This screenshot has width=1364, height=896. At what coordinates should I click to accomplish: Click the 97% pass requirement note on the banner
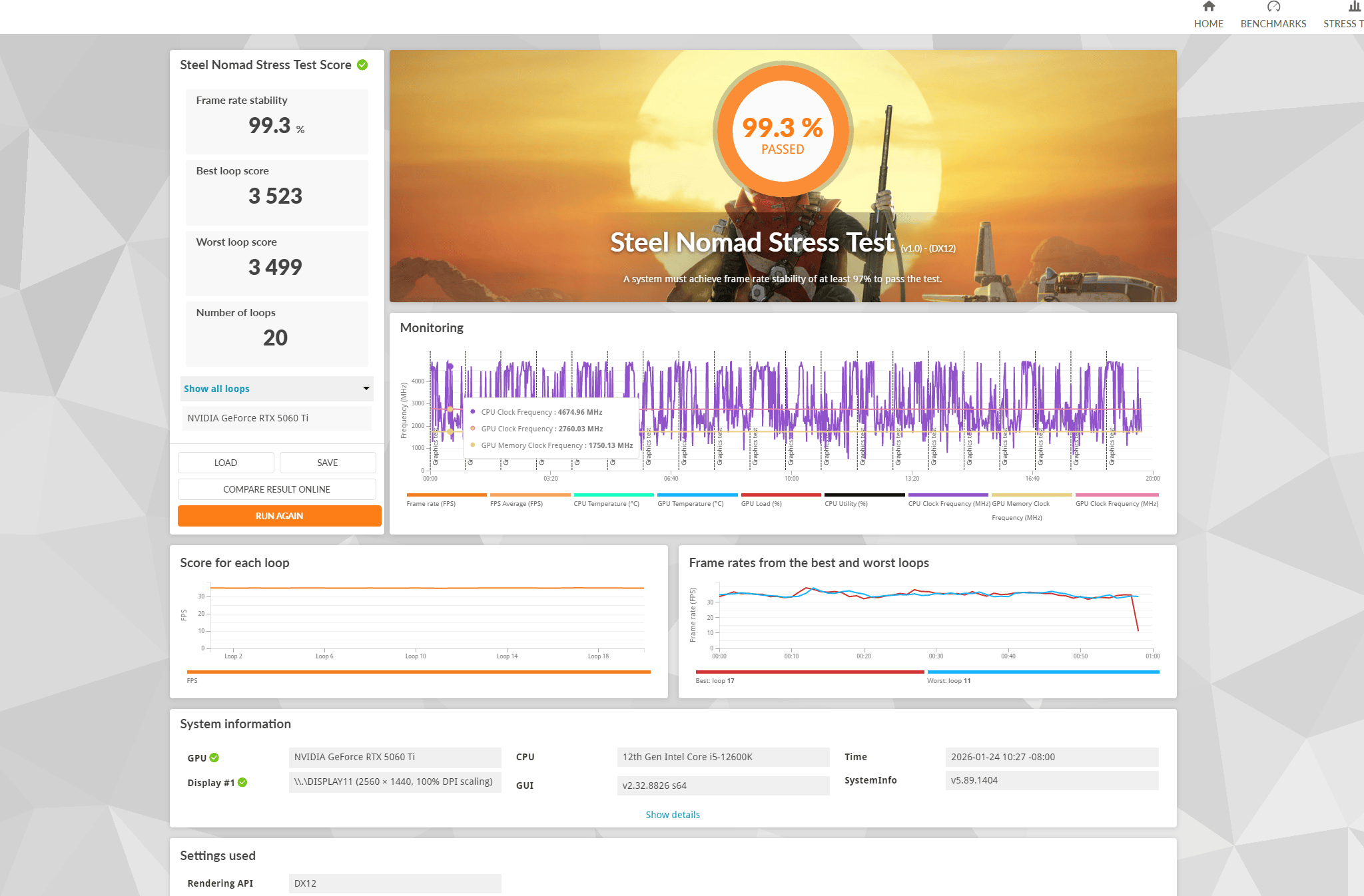coord(783,279)
